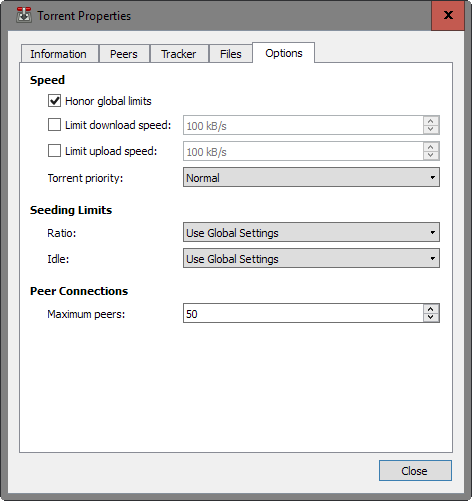472x501 pixels.
Task: Open the Idle seeding limit dropdown
Action: pos(311,258)
